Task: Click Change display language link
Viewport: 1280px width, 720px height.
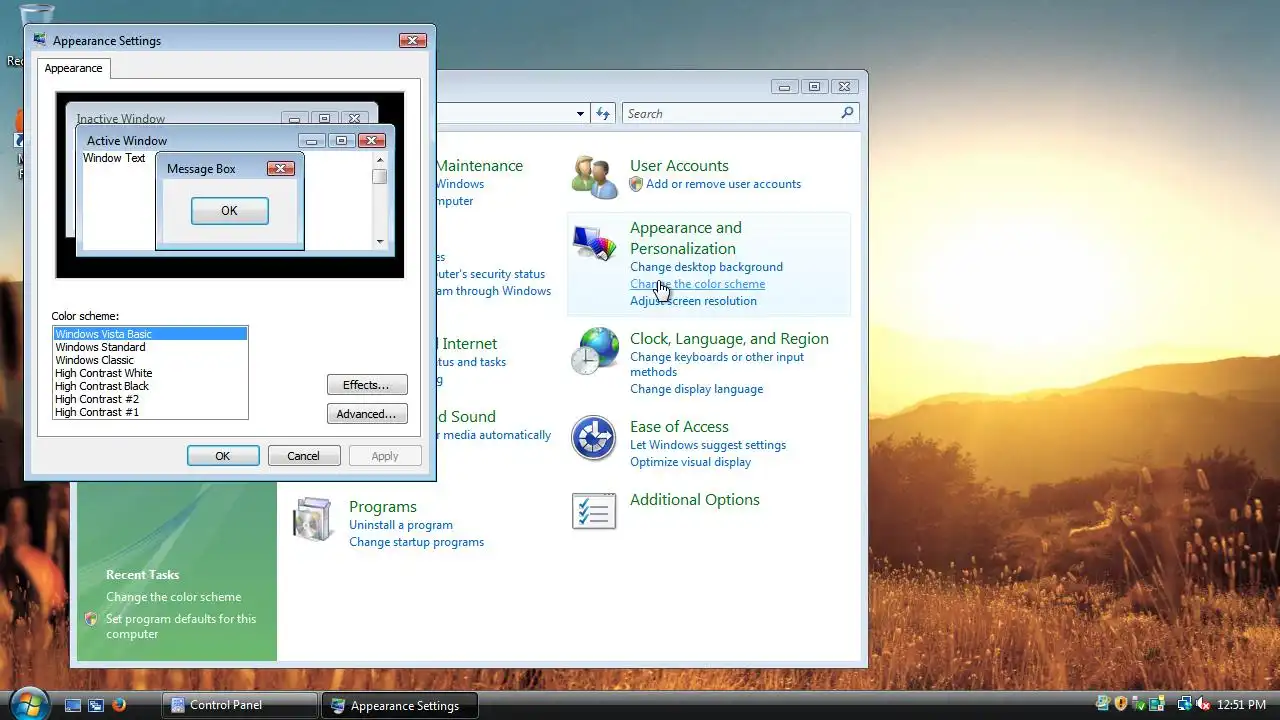Action: [x=696, y=389]
